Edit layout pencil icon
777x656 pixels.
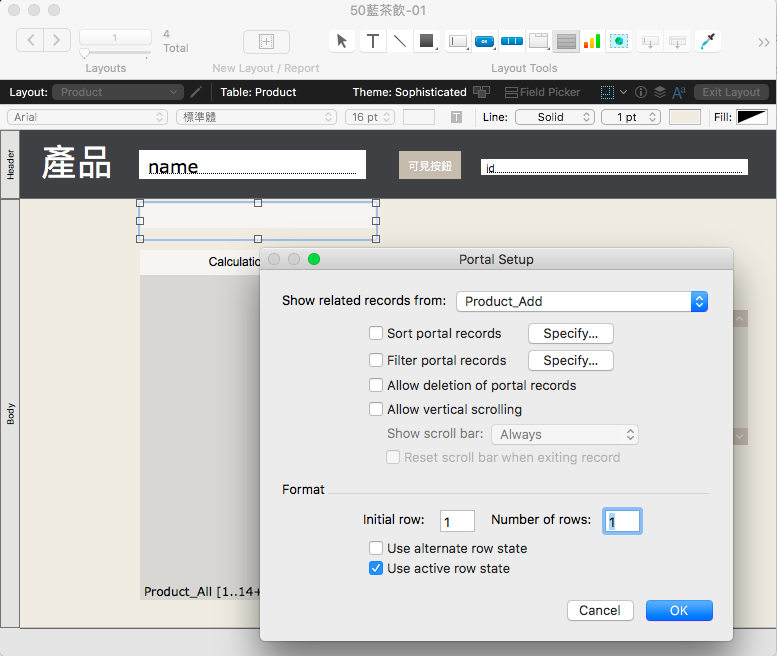pos(196,92)
